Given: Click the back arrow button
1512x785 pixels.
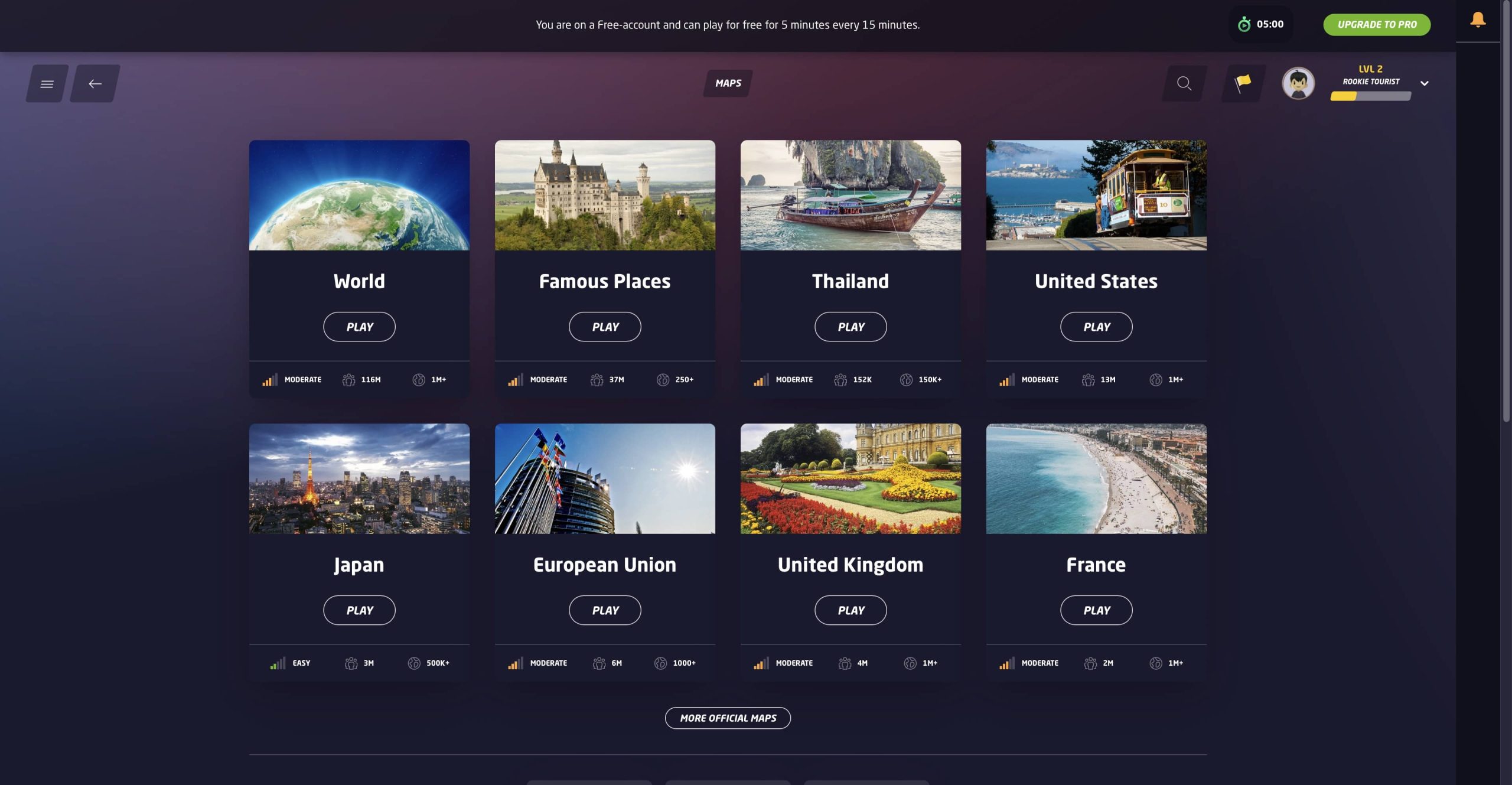Looking at the screenshot, I should point(95,84).
